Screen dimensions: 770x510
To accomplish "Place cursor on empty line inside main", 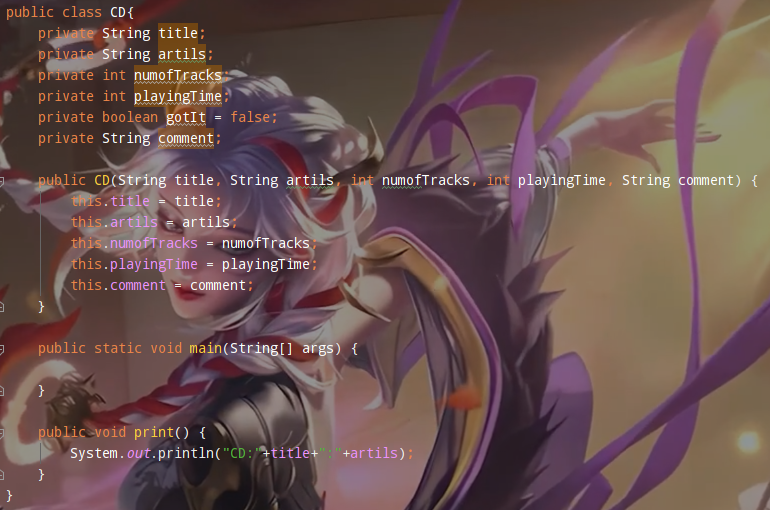I will [196, 370].
